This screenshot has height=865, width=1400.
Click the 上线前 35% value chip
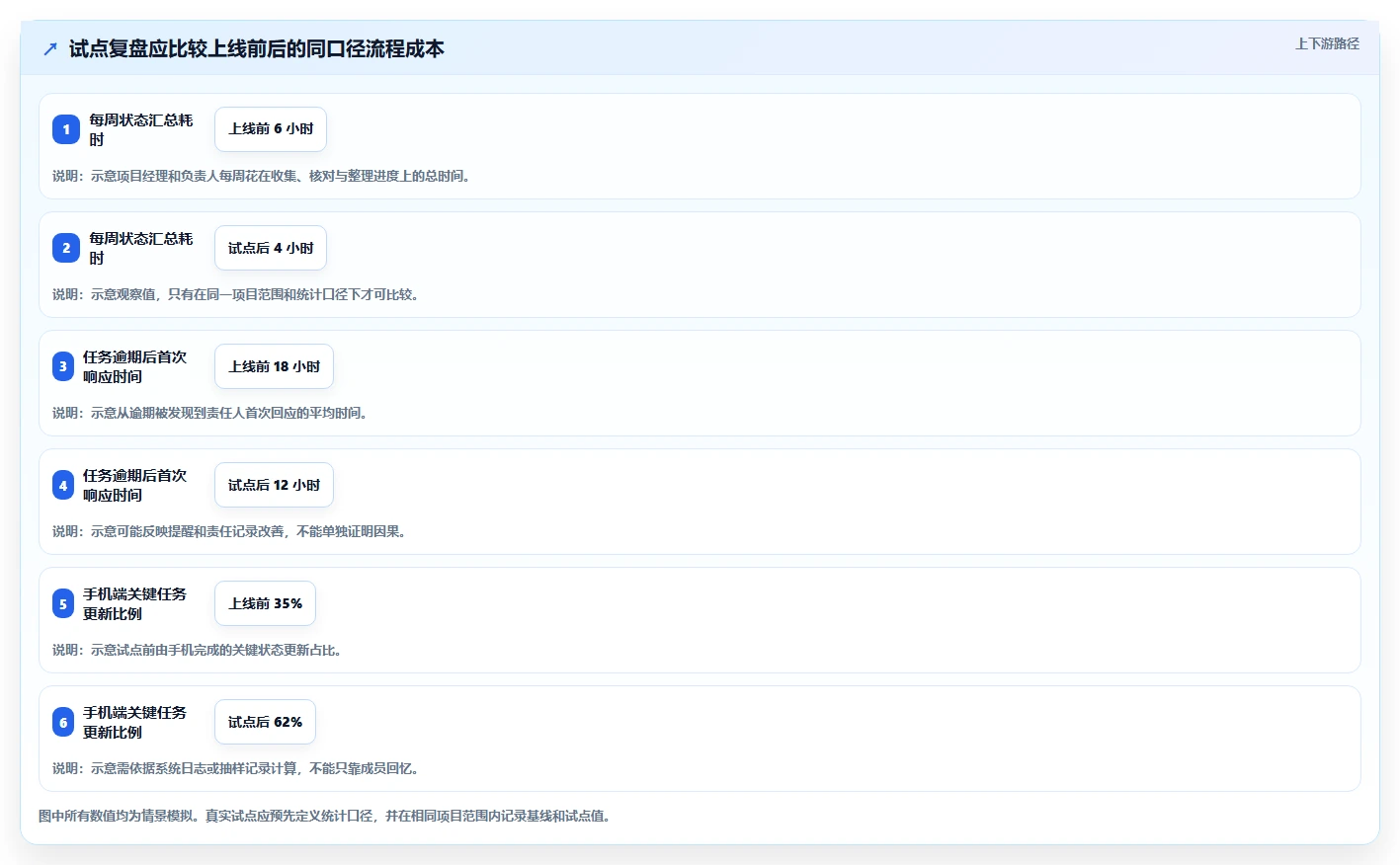pyautogui.click(x=265, y=603)
